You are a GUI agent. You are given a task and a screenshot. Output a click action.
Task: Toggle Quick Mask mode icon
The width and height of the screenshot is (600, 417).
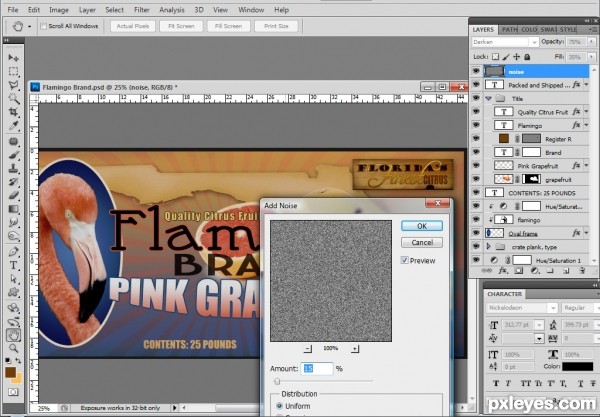click(13, 392)
